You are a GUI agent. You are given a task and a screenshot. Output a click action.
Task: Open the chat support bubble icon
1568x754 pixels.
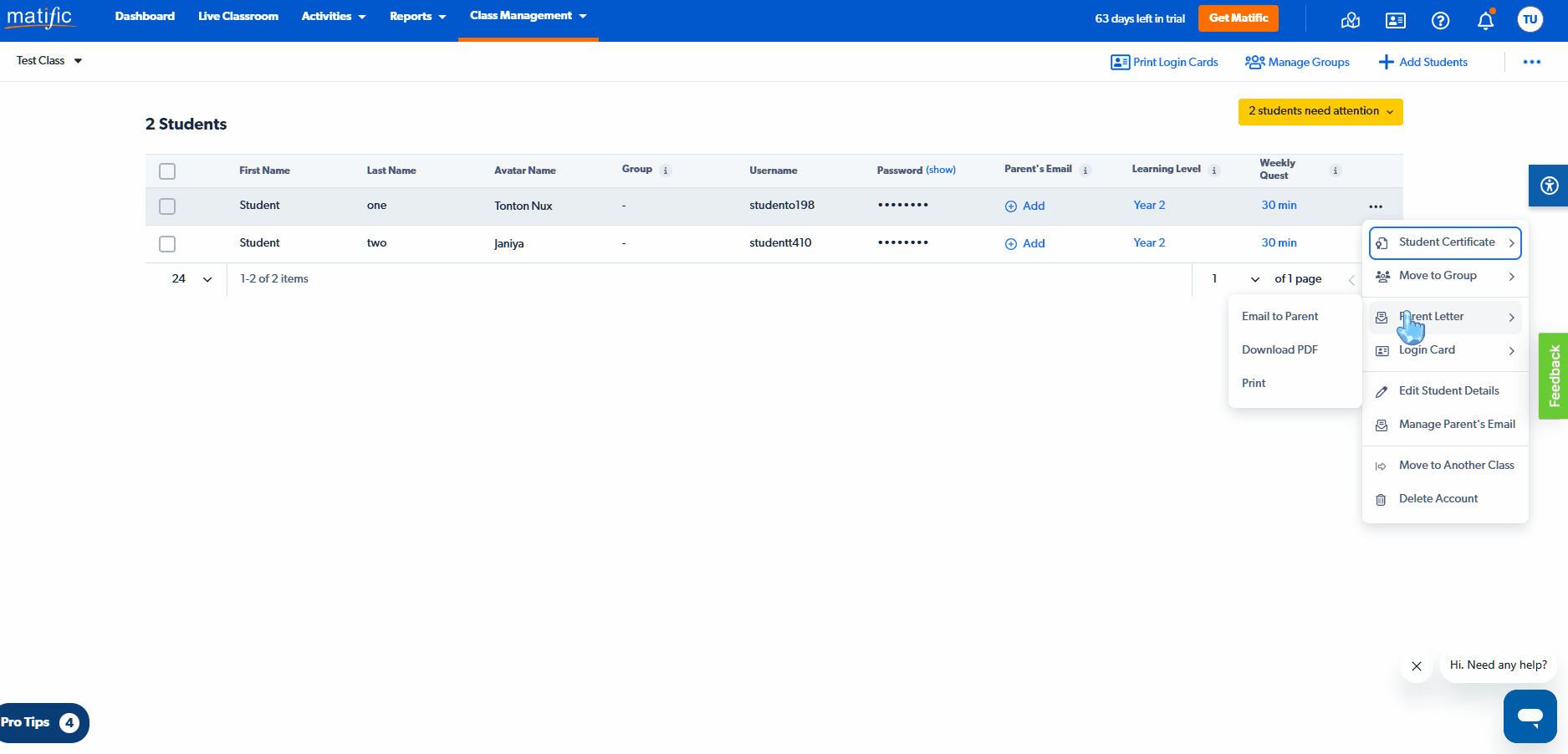[x=1530, y=716]
